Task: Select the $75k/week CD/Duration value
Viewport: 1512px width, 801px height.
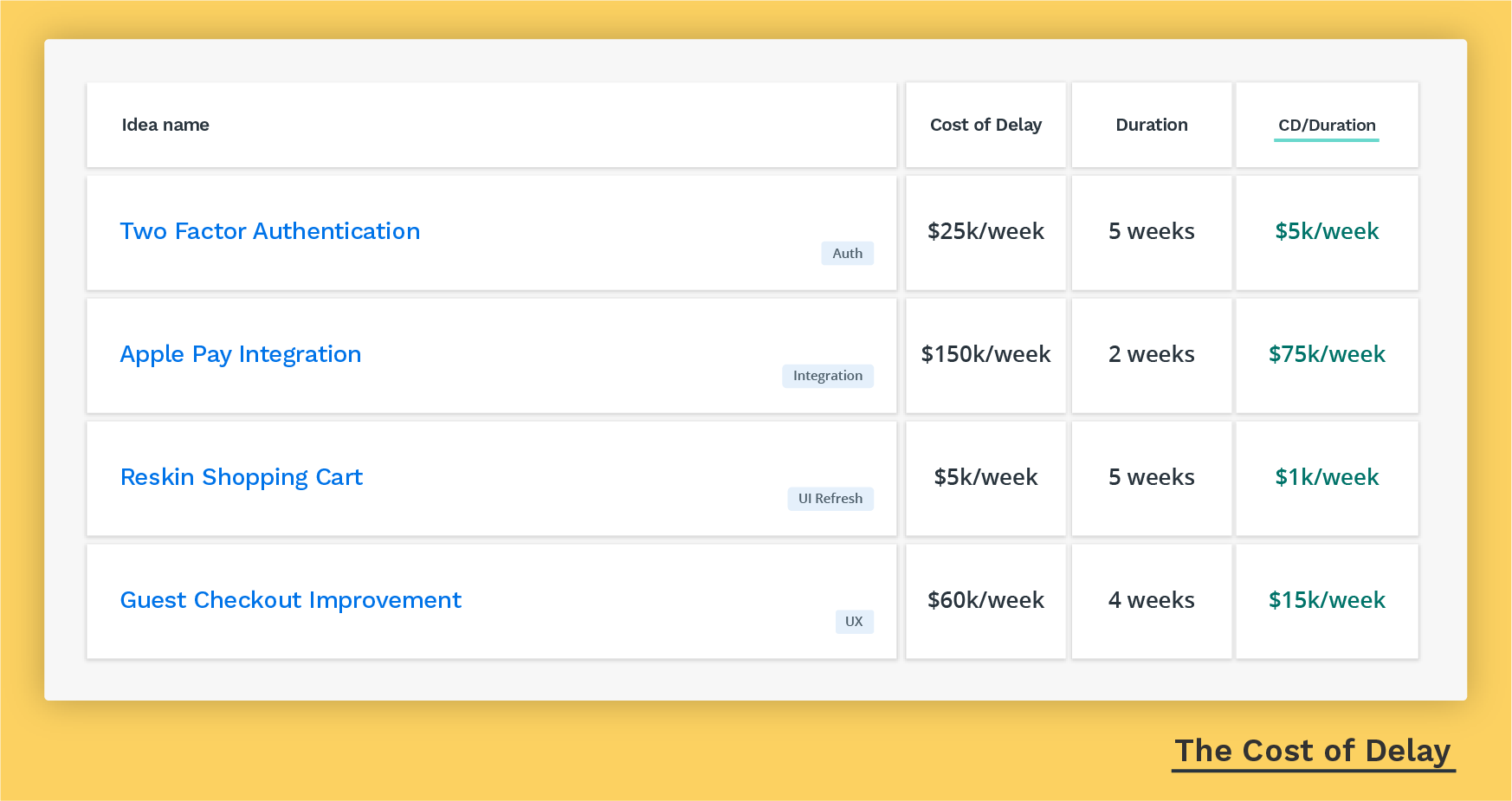Action: point(1327,354)
